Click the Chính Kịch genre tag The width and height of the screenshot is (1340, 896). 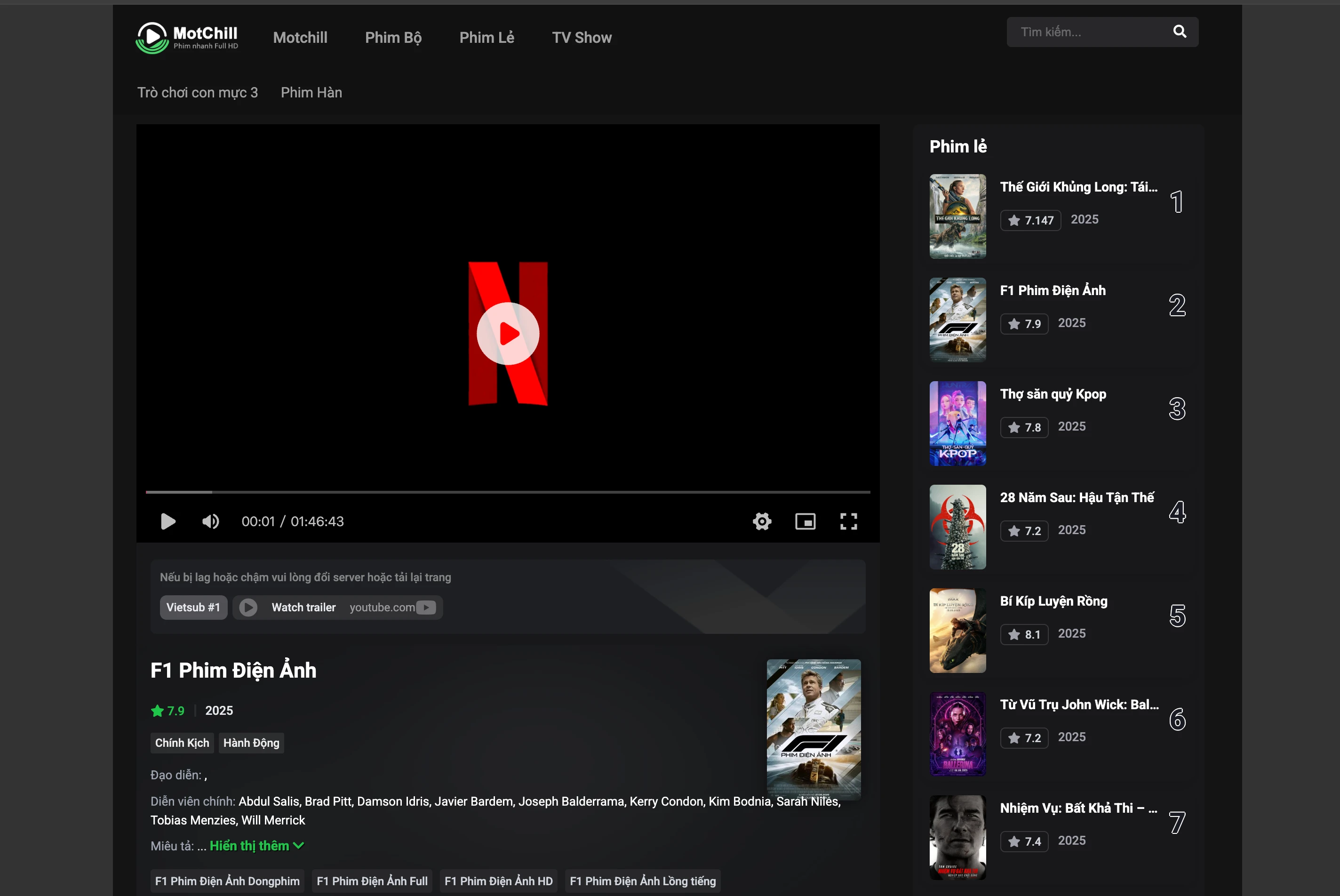click(x=182, y=743)
